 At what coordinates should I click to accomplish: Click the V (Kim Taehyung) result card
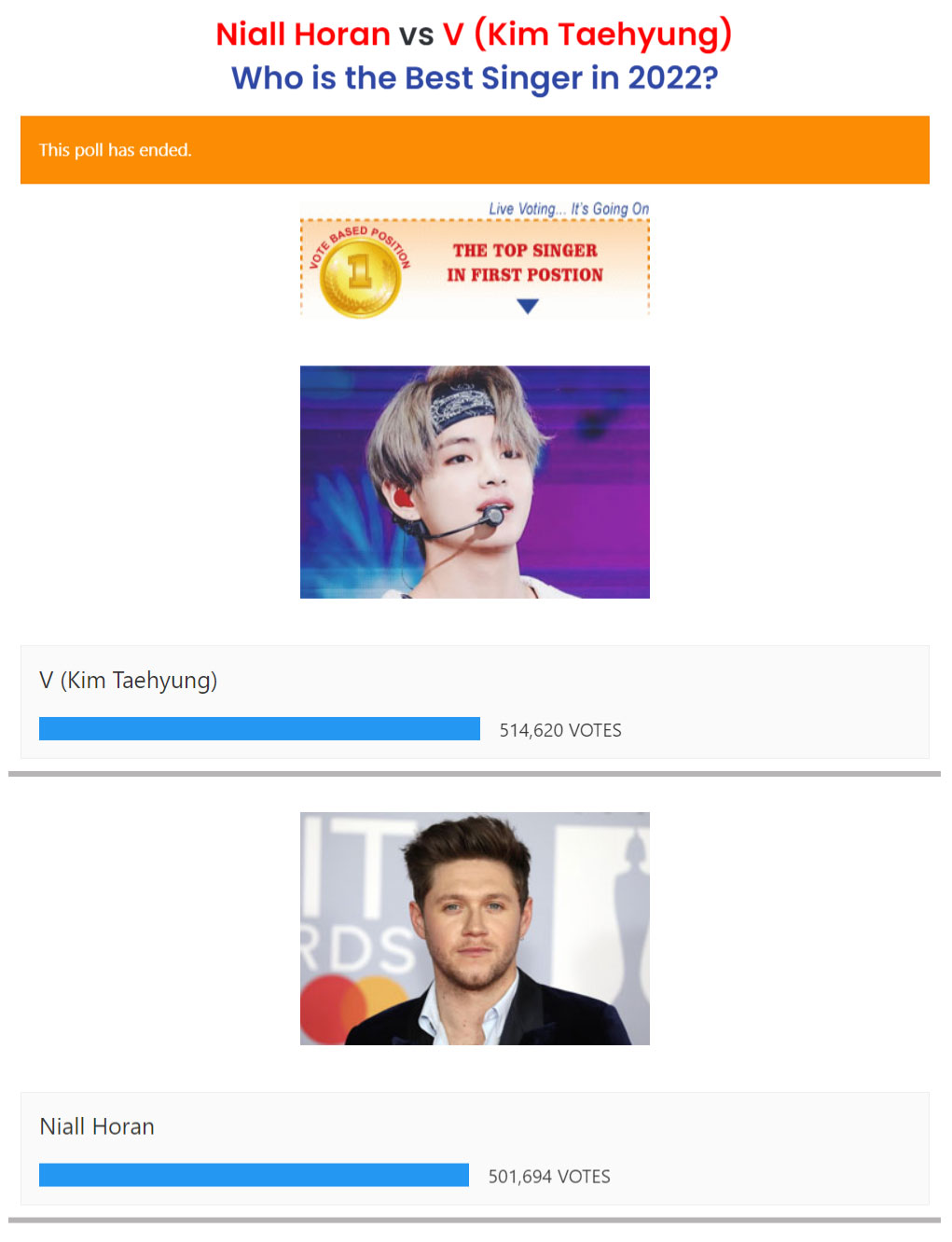(475, 702)
